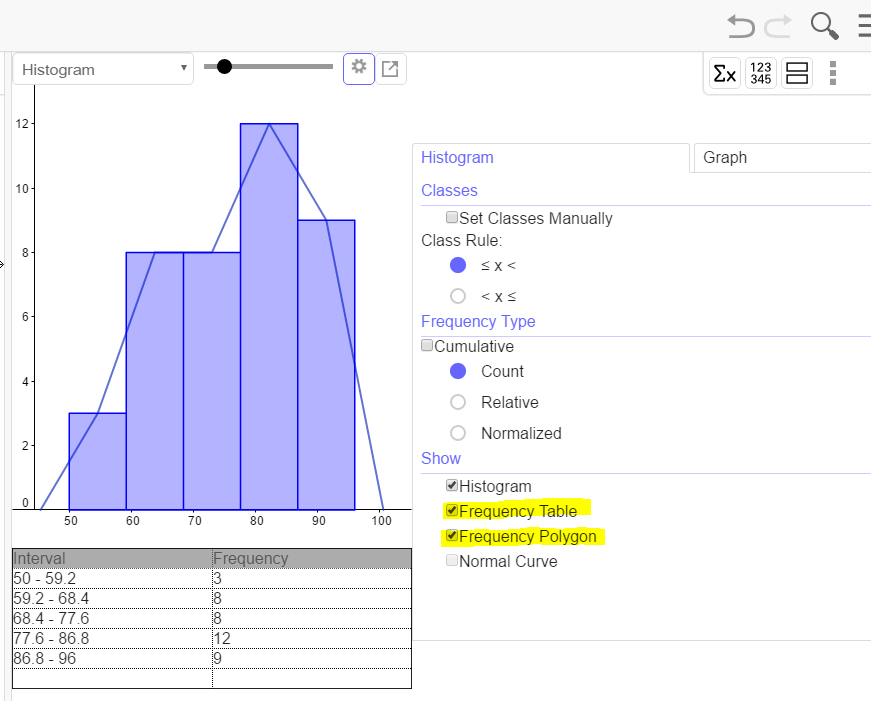
Task: Click the Interval column header
Action: pyautogui.click(x=112, y=559)
